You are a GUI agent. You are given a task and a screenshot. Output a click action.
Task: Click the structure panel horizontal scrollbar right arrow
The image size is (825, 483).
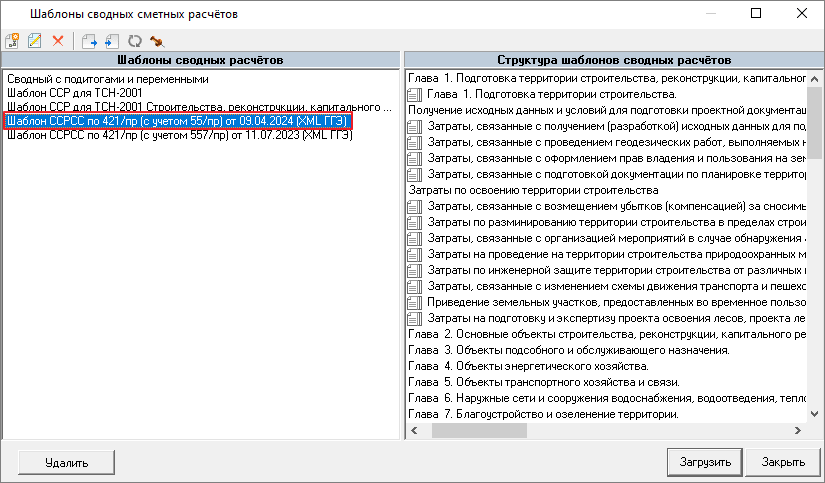[798, 430]
